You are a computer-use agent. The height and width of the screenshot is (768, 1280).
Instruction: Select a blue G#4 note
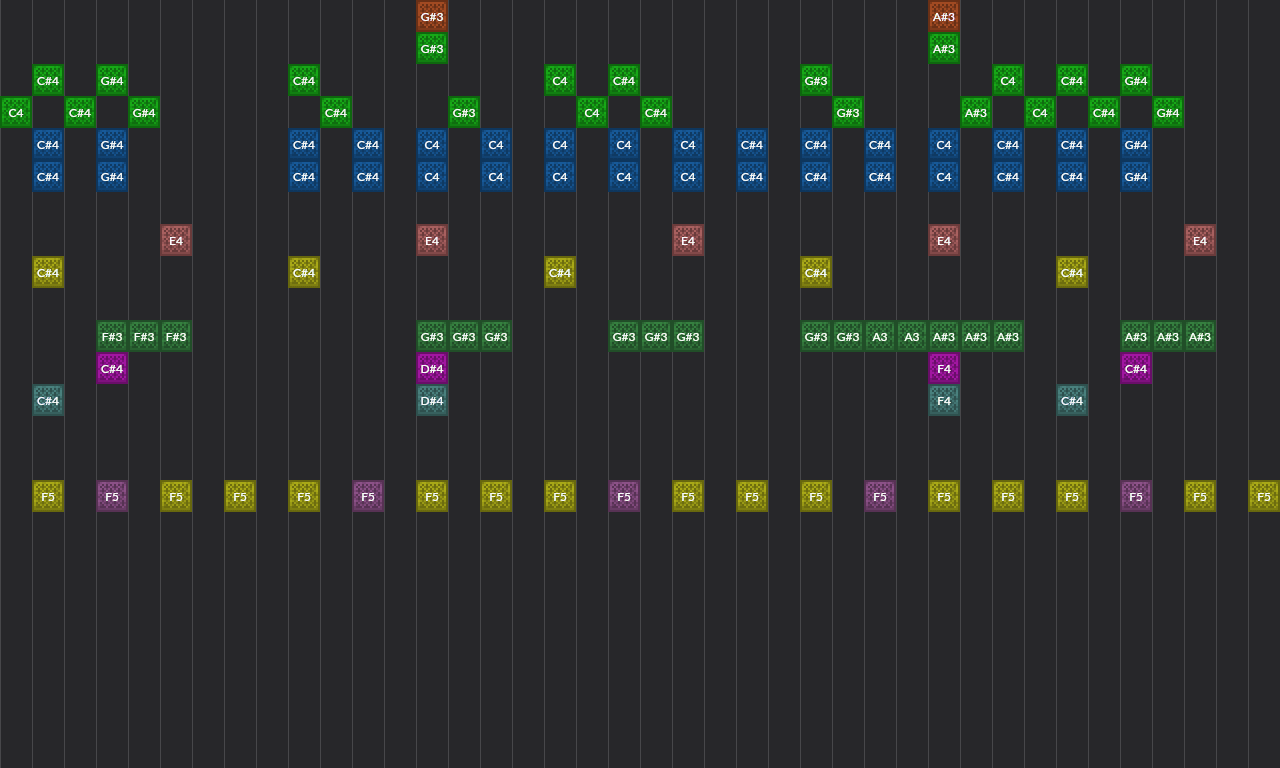click(x=111, y=144)
